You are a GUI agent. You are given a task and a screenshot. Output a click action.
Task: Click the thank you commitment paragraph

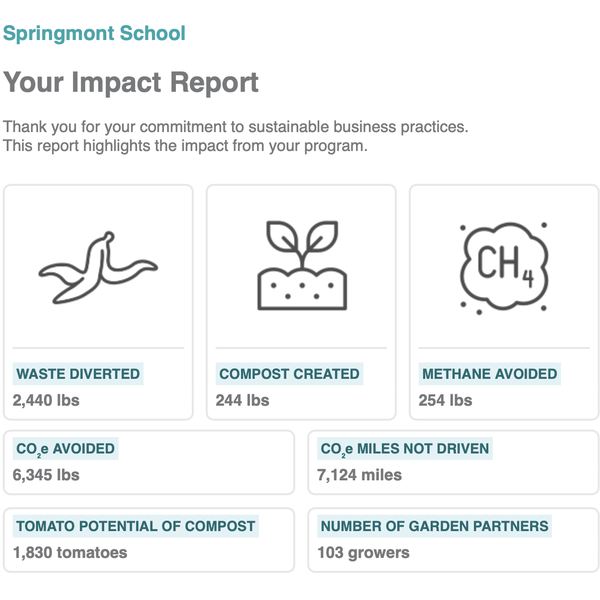coord(235,136)
